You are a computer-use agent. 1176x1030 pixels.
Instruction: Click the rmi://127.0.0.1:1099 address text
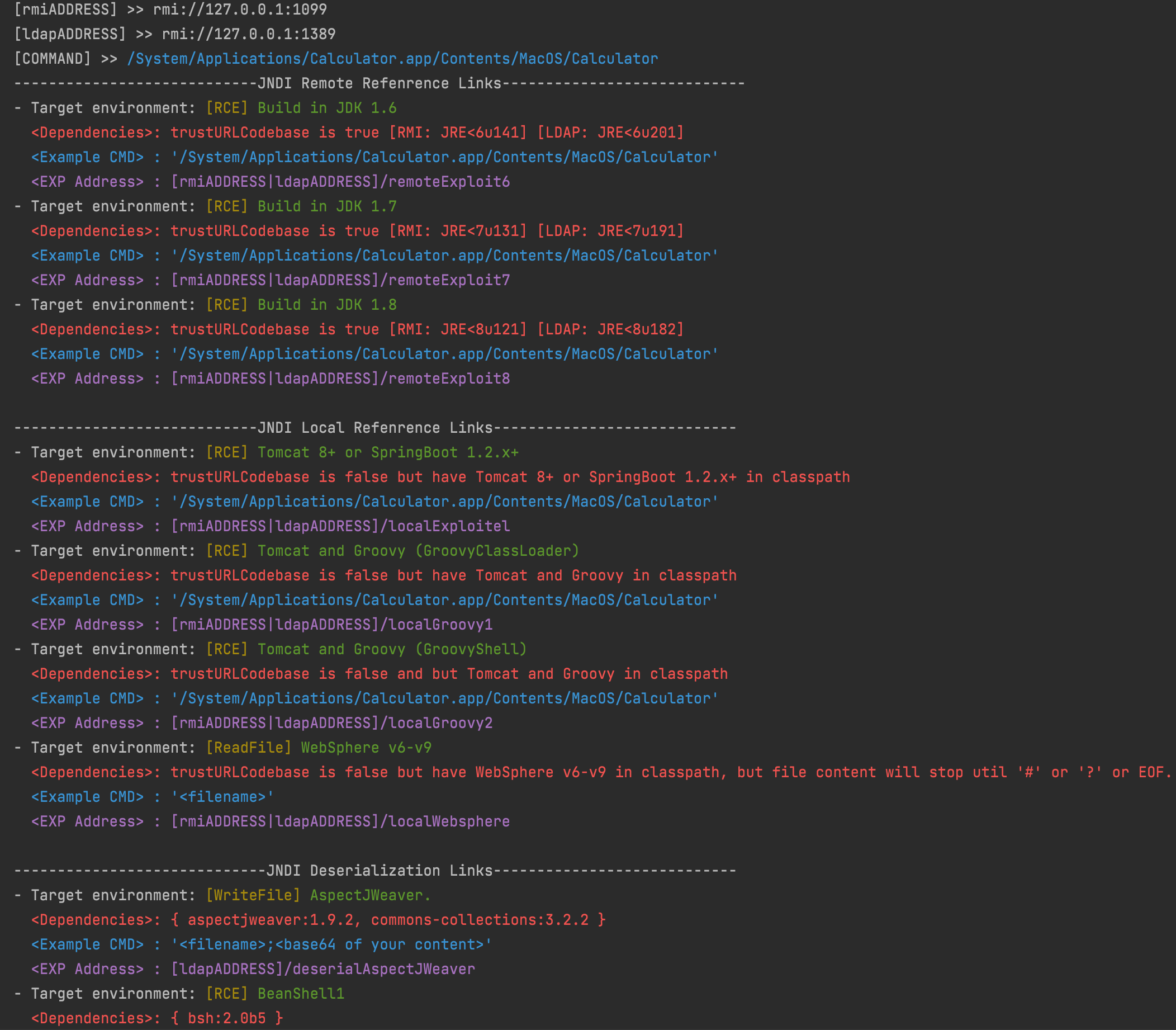pos(240,10)
